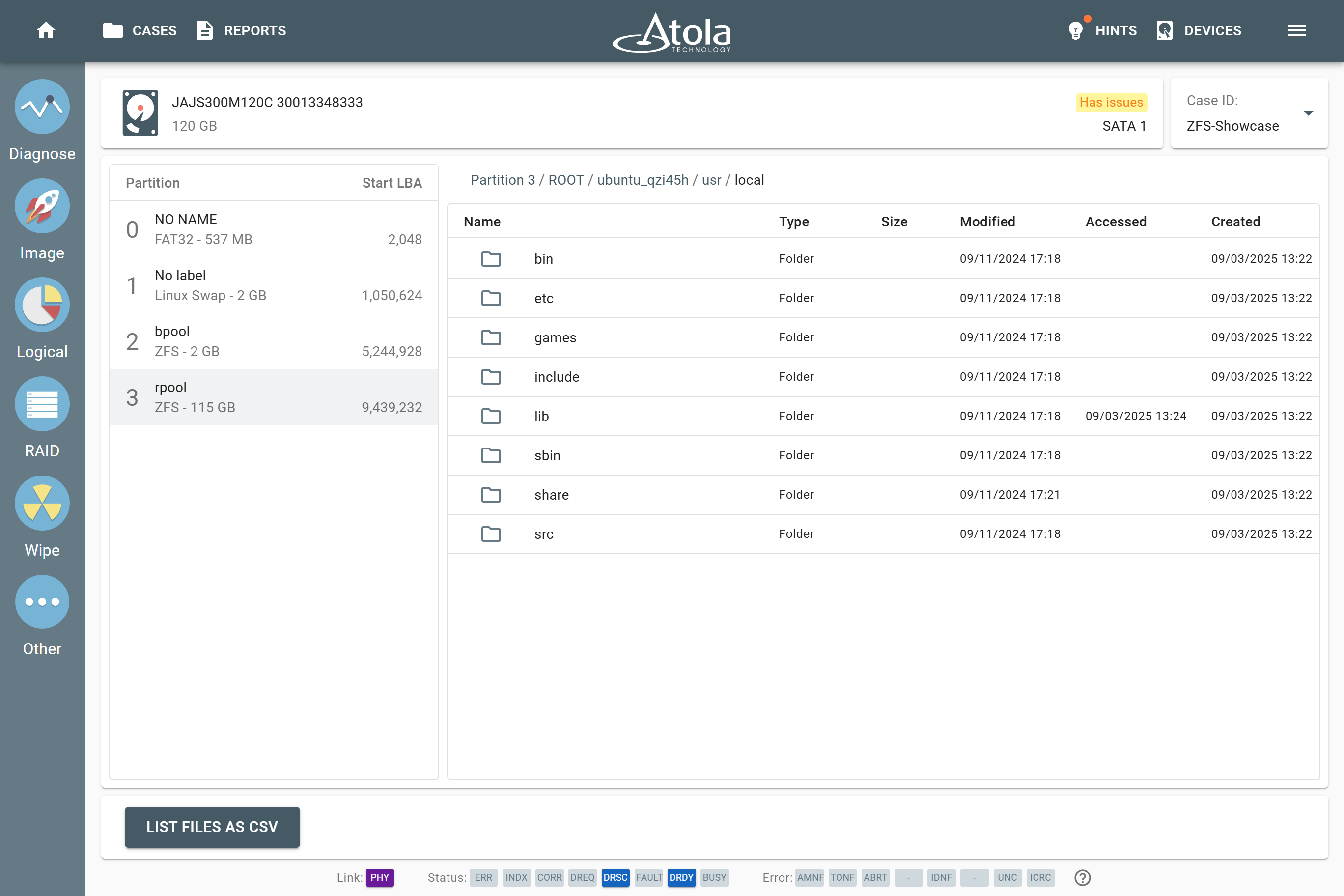1344x896 pixels.
Task: Open the lib folder icon
Action: tap(491, 416)
